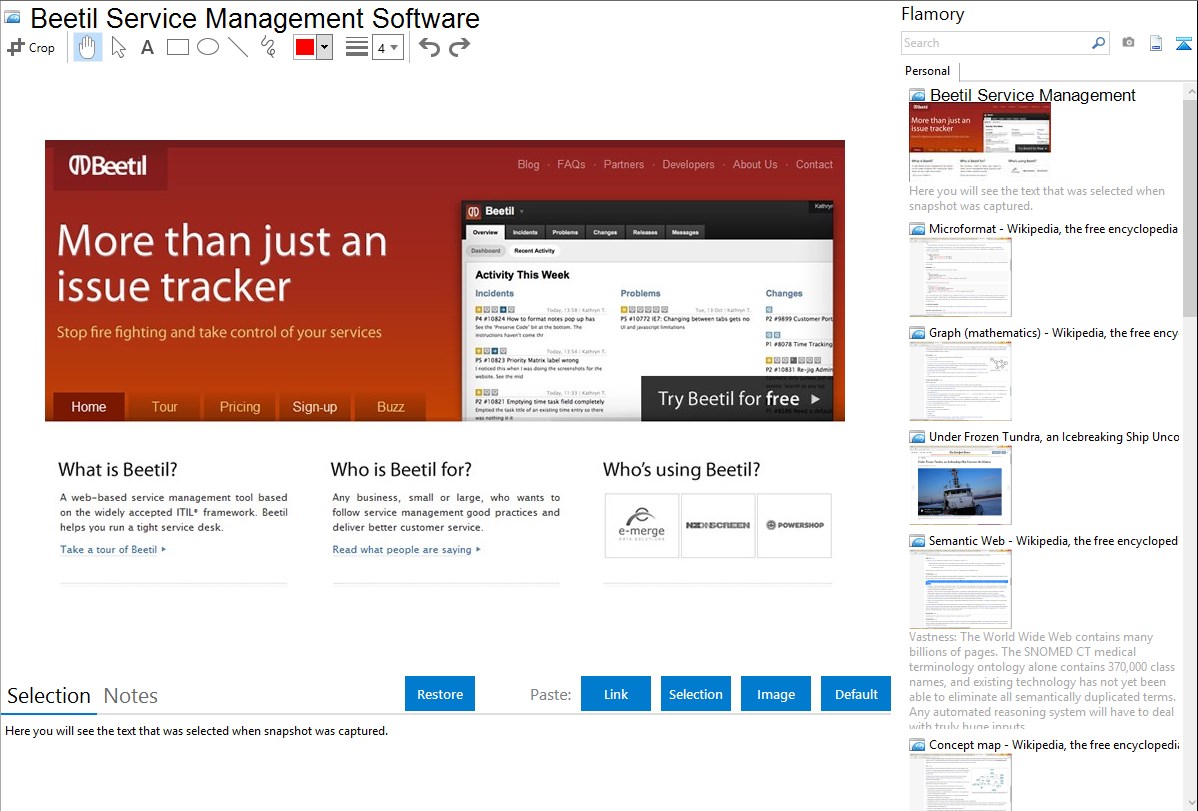Click the Partners link in Beetil header
This screenshot has width=1198, height=811.
click(623, 164)
